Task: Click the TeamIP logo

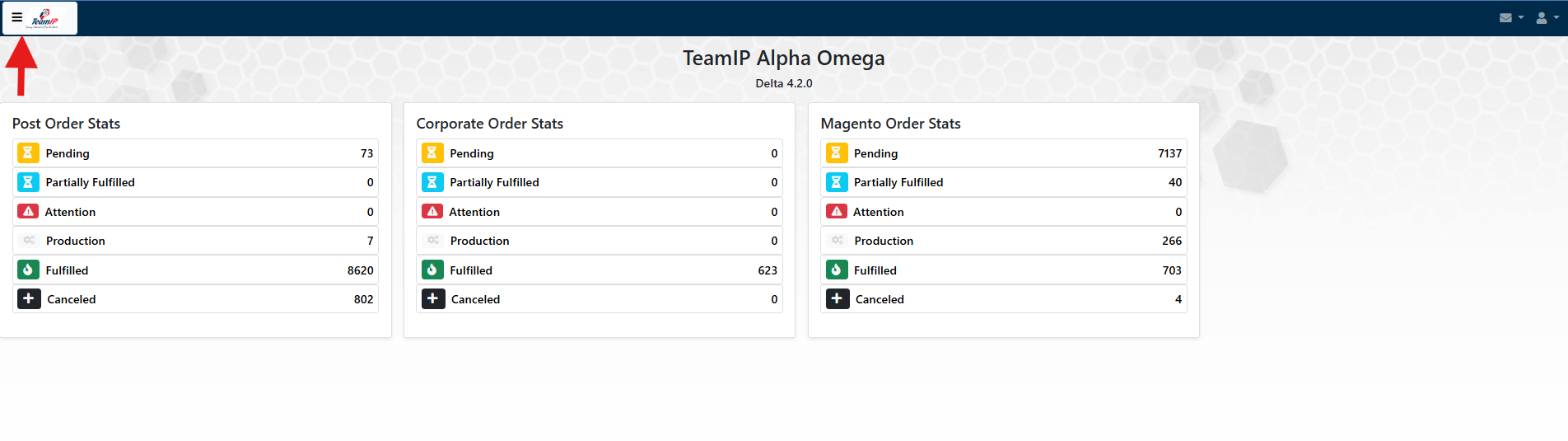Action: coord(44,18)
